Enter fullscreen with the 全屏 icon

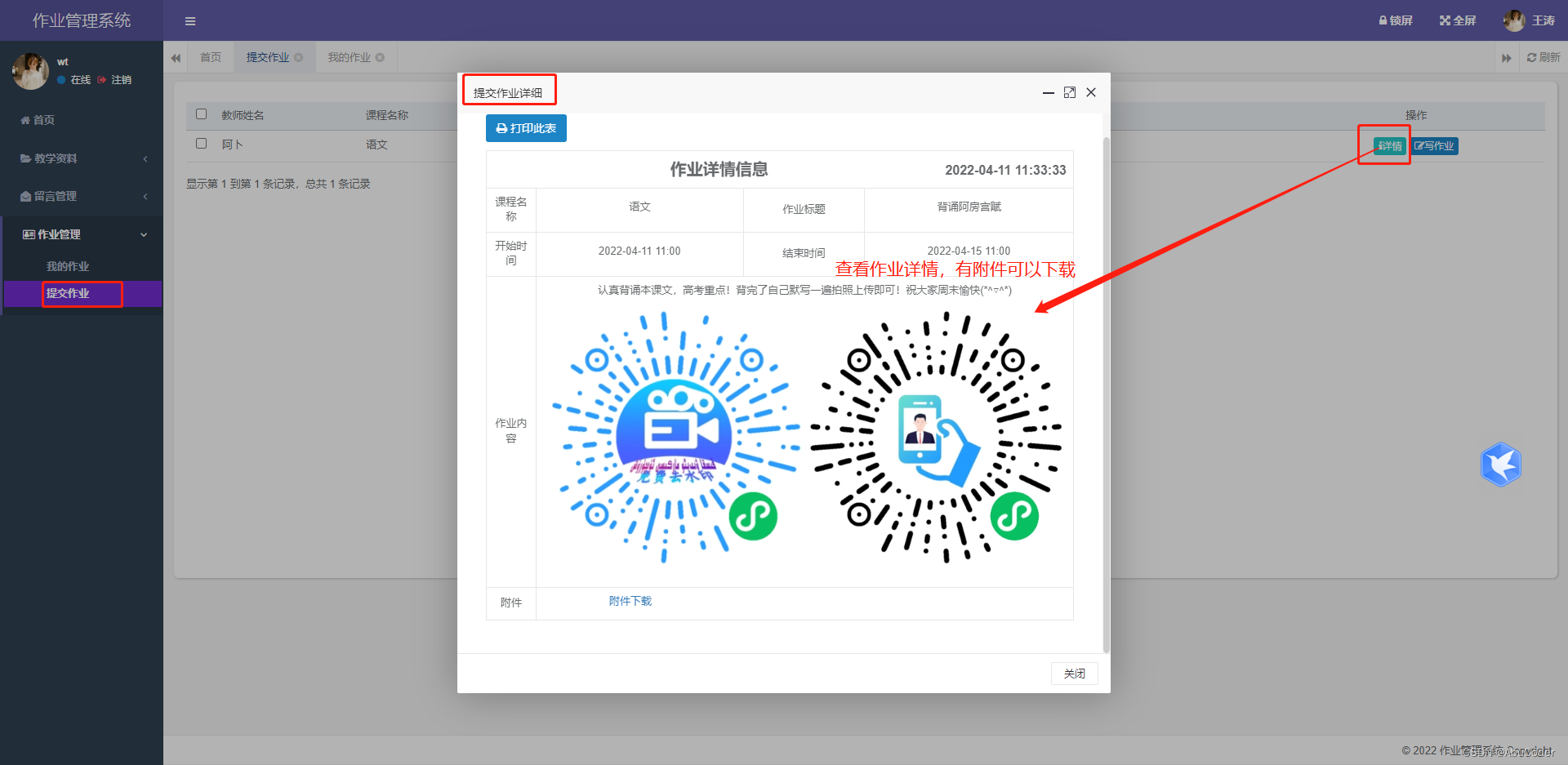click(x=1458, y=20)
